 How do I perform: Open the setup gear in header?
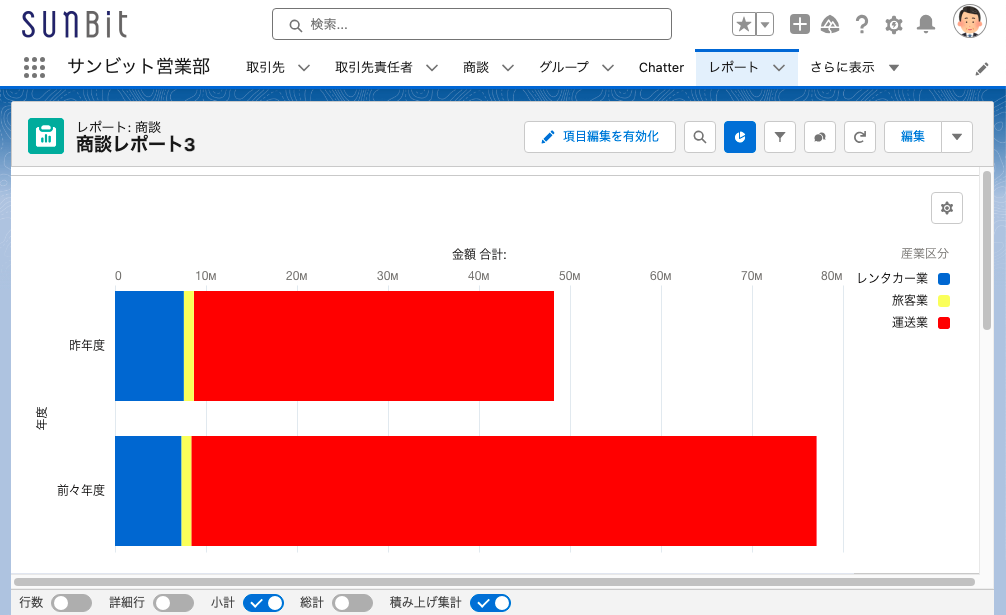(x=894, y=25)
